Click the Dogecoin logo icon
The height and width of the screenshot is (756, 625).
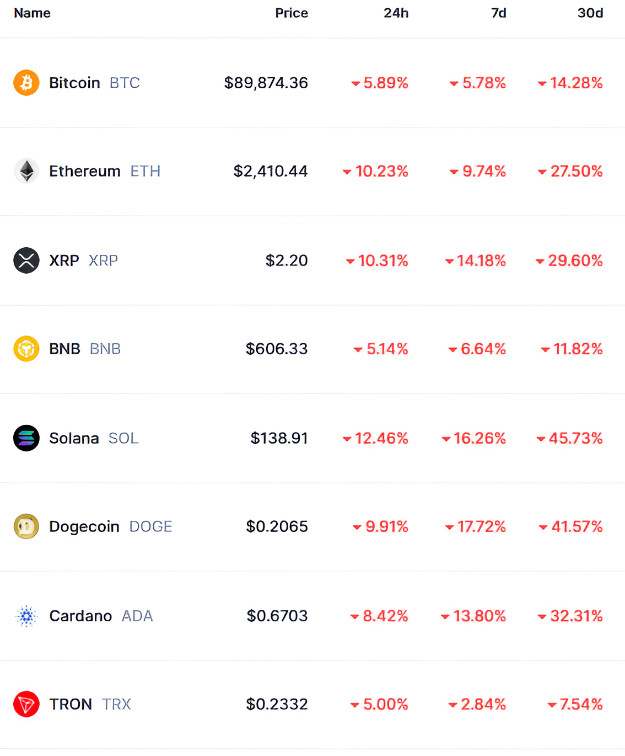pyautogui.click(x=26, y=526)
